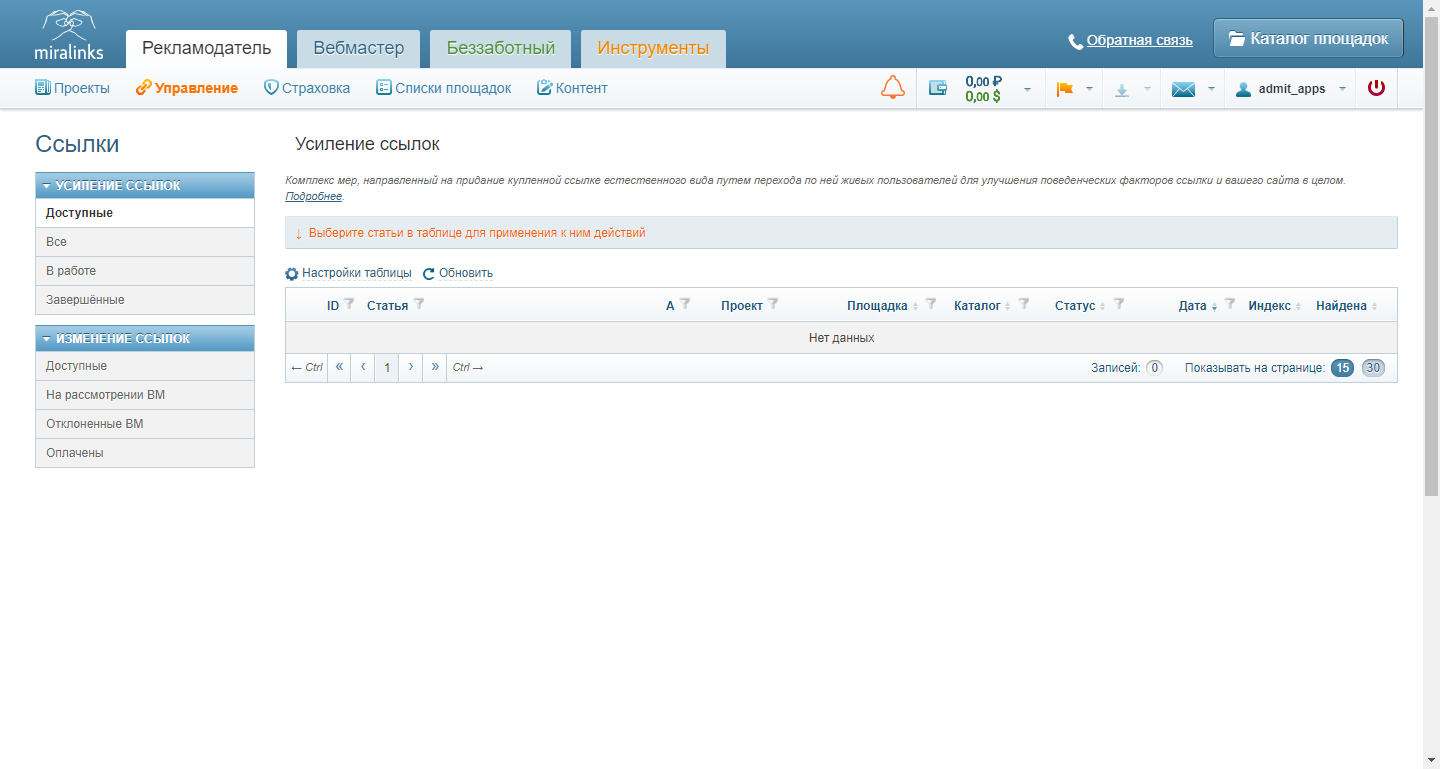Click the user avatar icon beside admit_apps
The image size is (1440, 769).
pyautogui.click(x=1243, y=89)
